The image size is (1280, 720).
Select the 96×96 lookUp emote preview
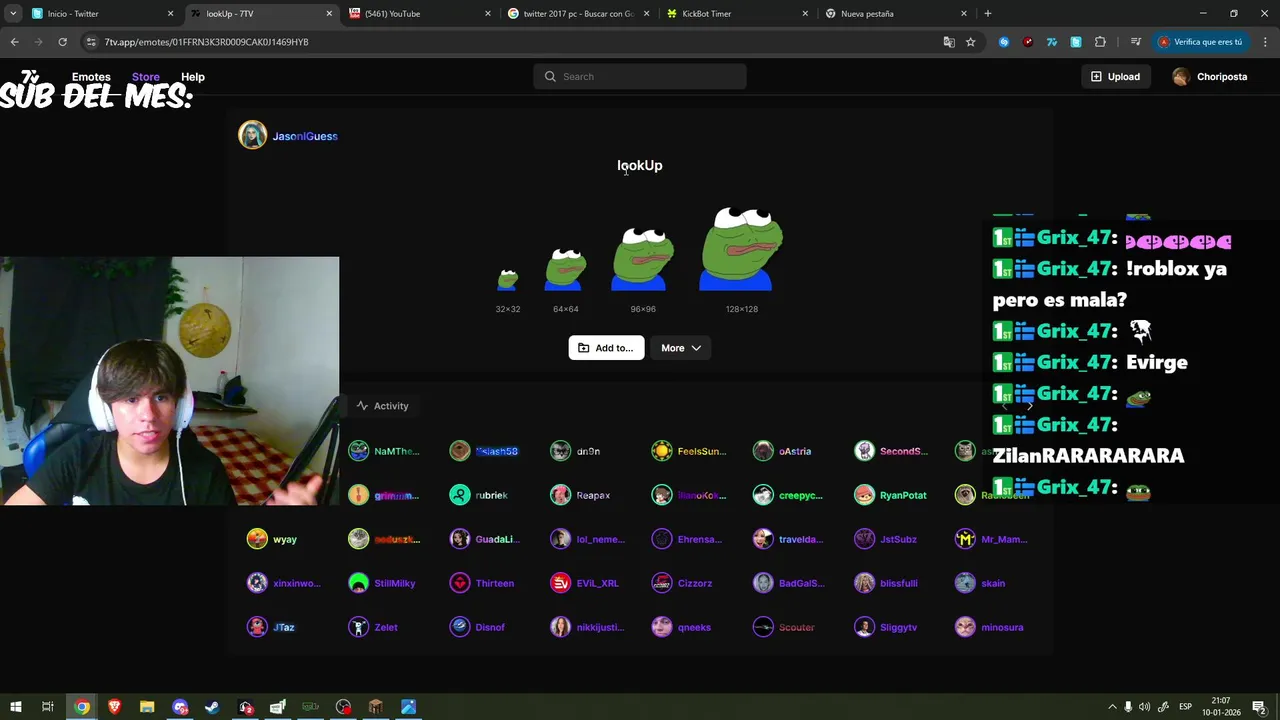click(643, 260)
